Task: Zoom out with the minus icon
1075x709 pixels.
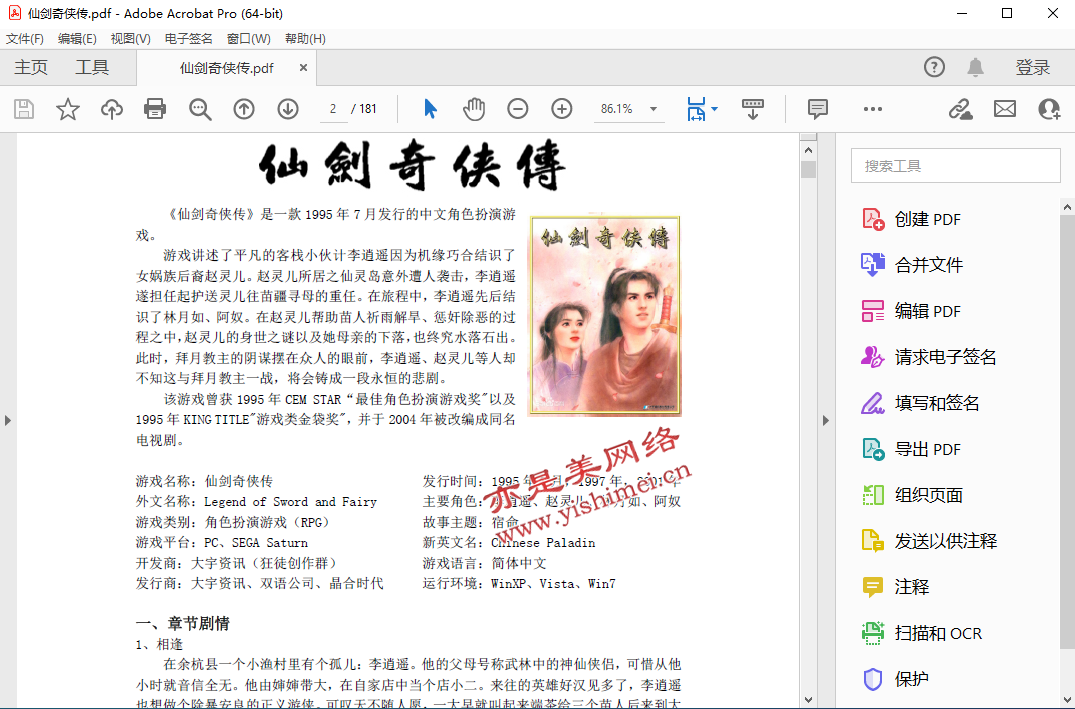Action: (x=517, y=109)
